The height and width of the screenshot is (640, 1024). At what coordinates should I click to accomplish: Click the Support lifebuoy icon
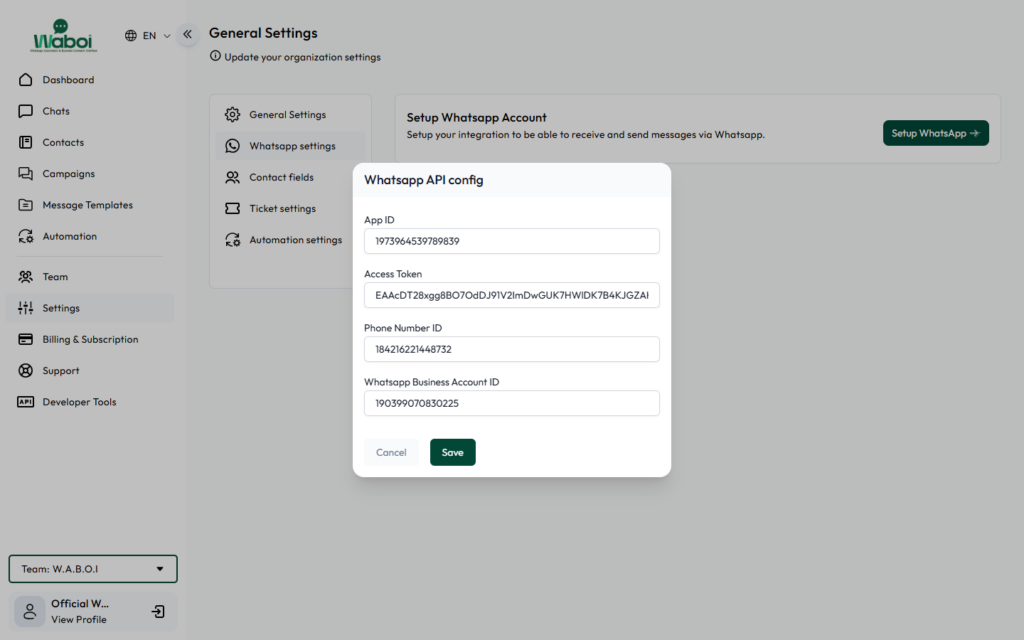click(x=25, y=371)
